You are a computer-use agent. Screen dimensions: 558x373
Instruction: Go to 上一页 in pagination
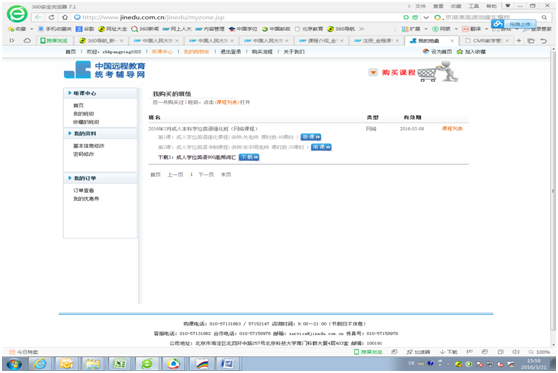(175, 175)
